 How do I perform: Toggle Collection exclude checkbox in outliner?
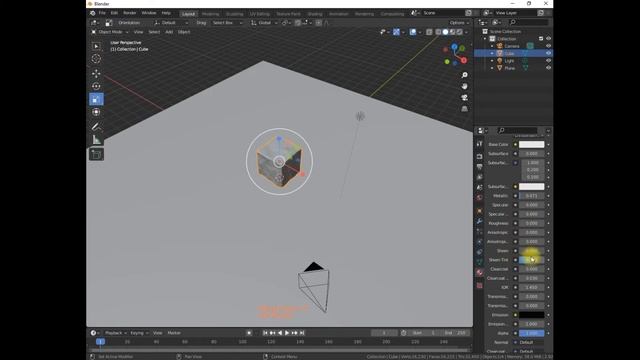click(x=541, y=38)
